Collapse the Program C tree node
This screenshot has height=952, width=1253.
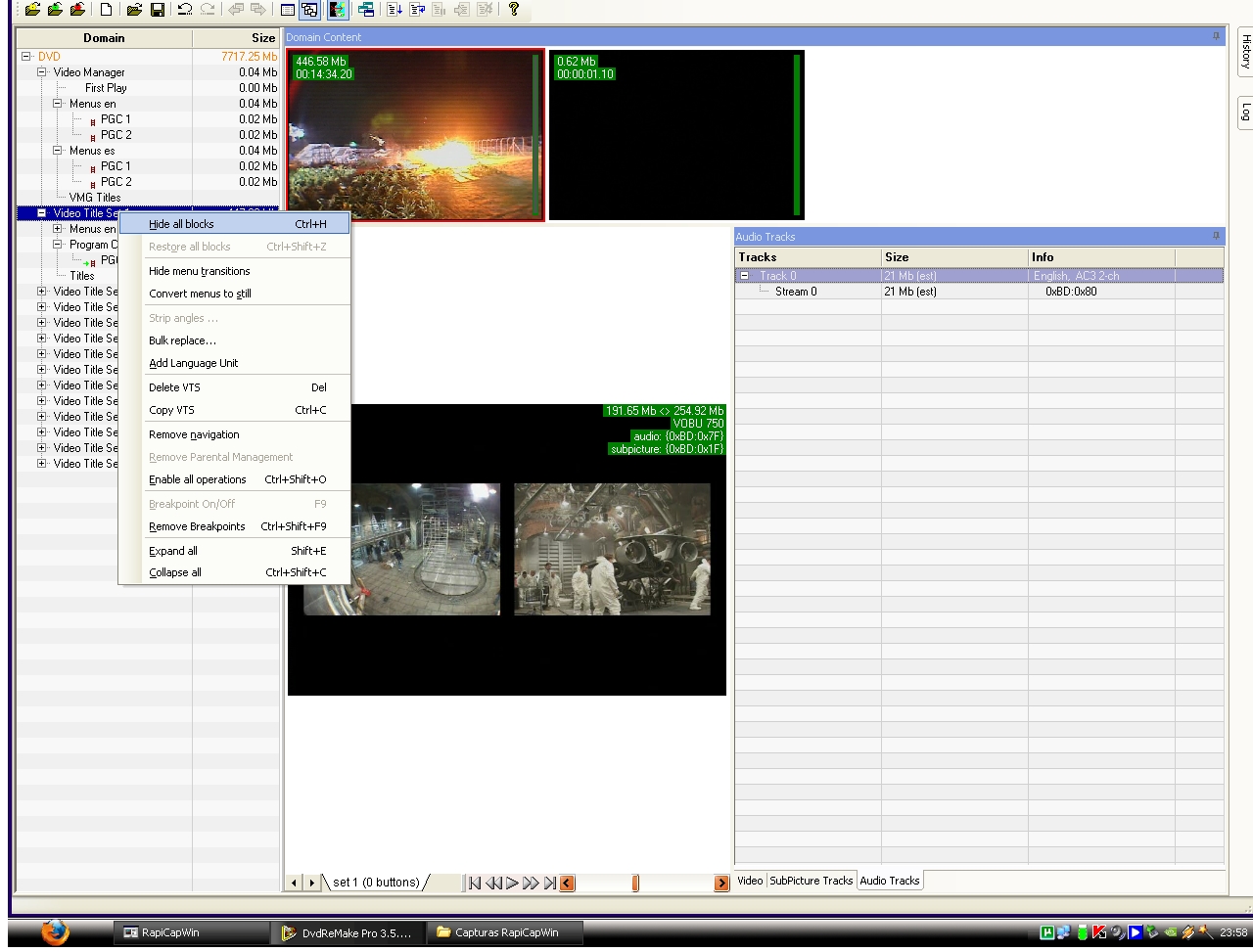[57, 245]
